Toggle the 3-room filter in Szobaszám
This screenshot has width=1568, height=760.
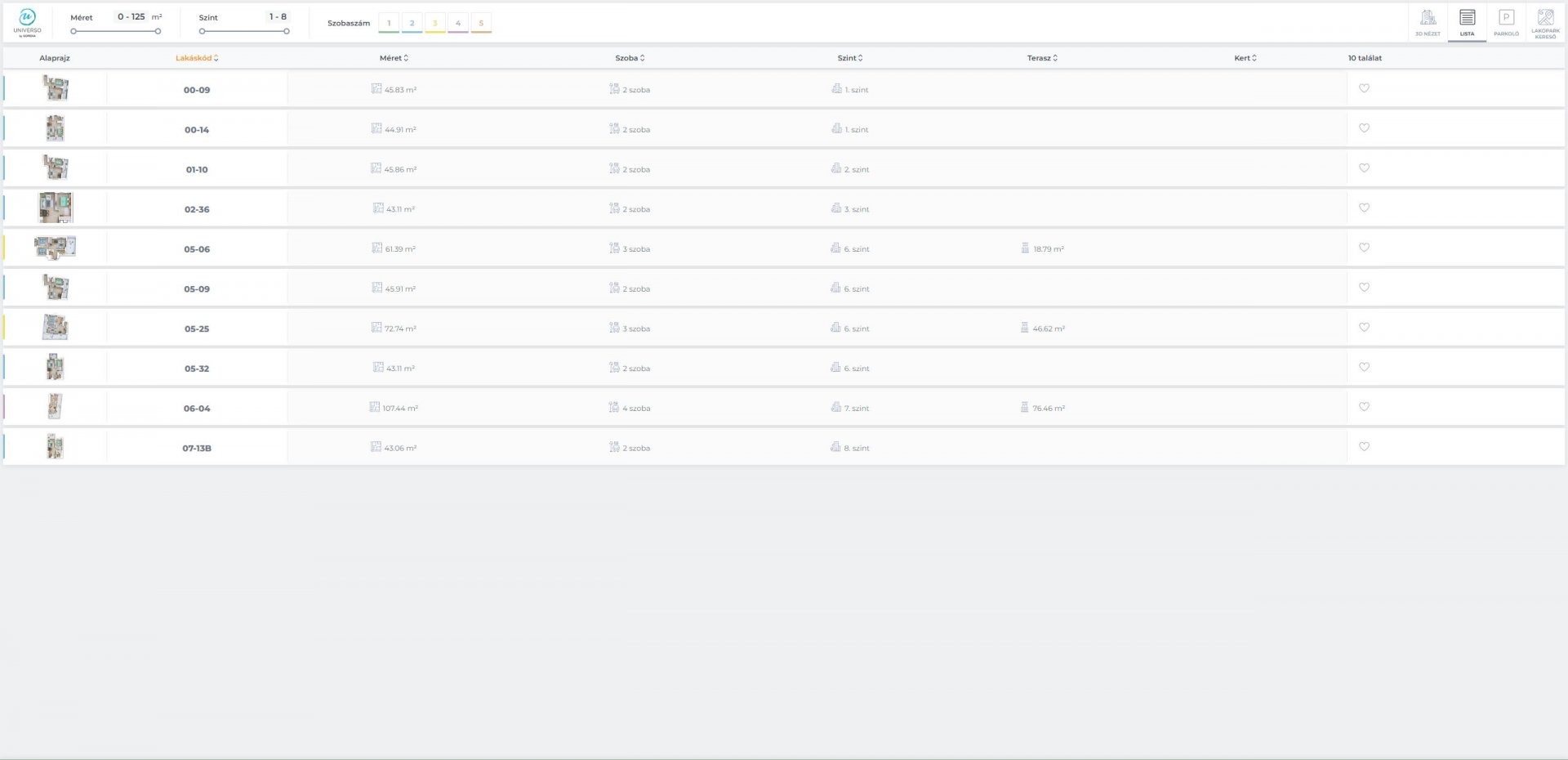pos(434,23)
